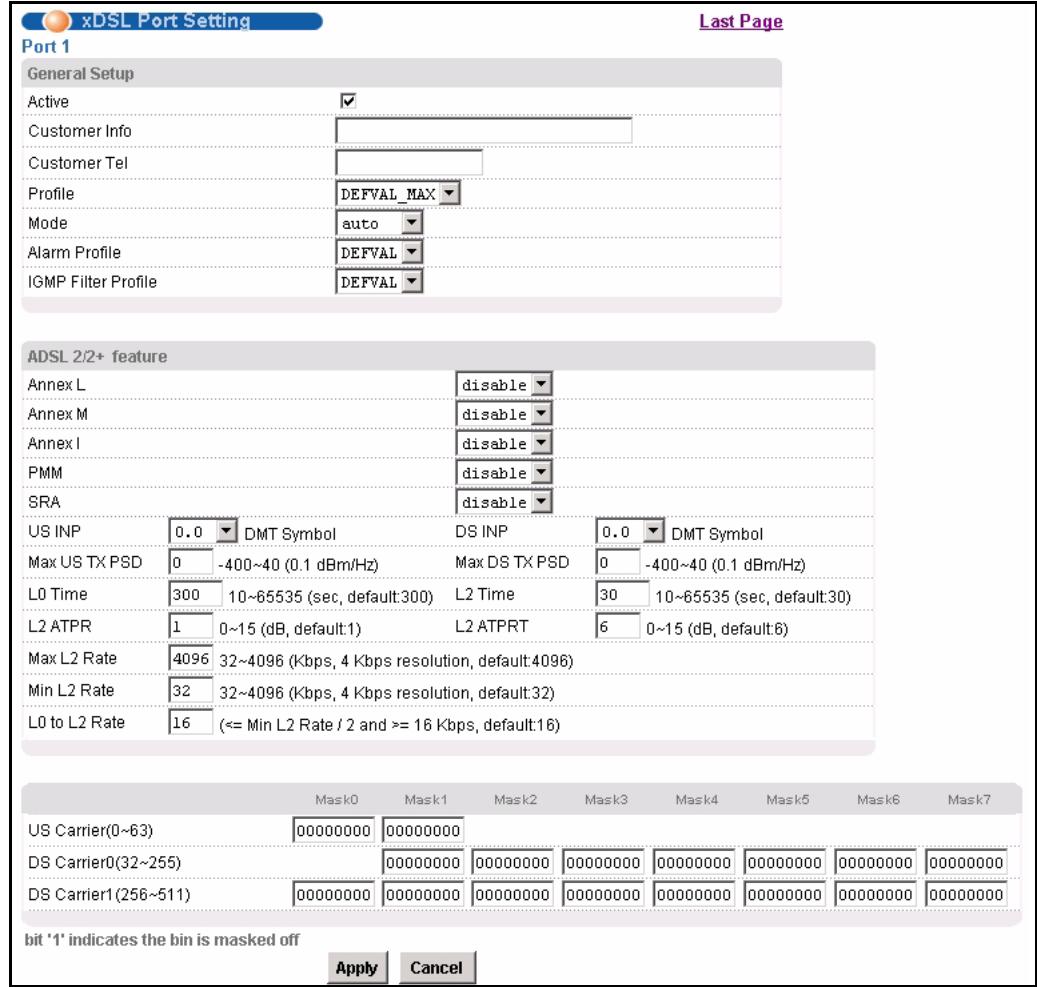Click DS Carrier1 Mask3 field
The image size is (1037, 987).
pos(603,894)
